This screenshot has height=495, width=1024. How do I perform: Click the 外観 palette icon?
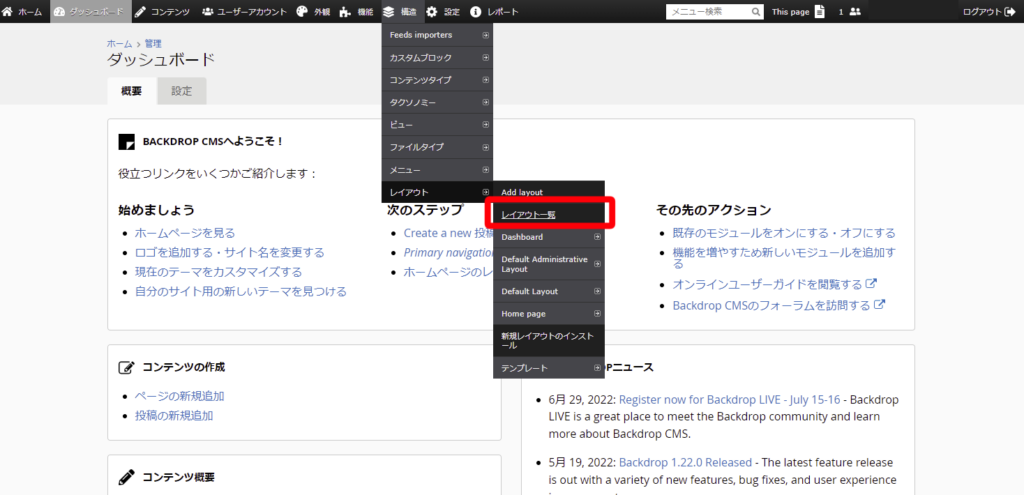point(302,12)
